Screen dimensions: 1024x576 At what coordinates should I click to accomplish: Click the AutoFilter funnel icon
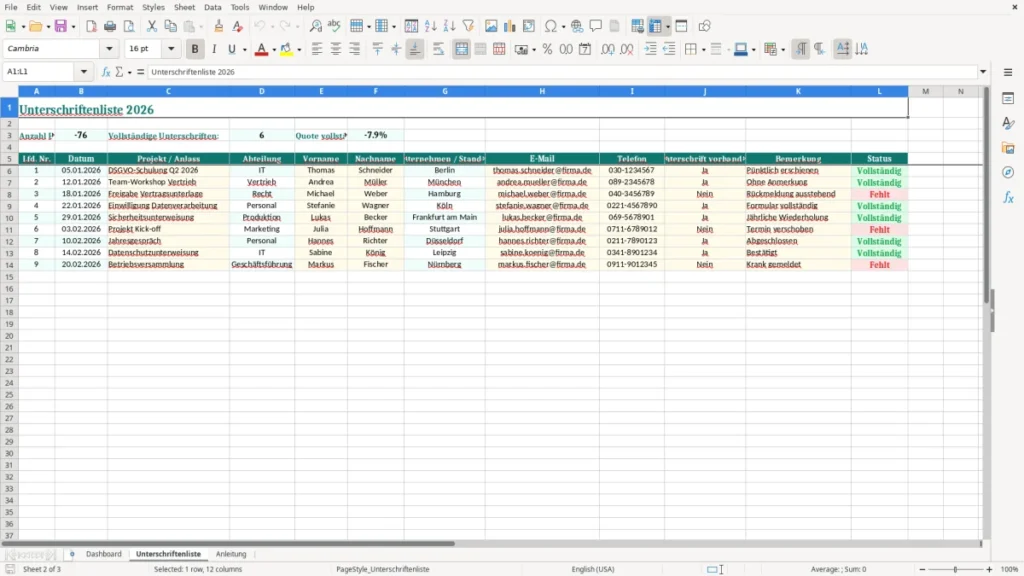(x=468, y=26)
